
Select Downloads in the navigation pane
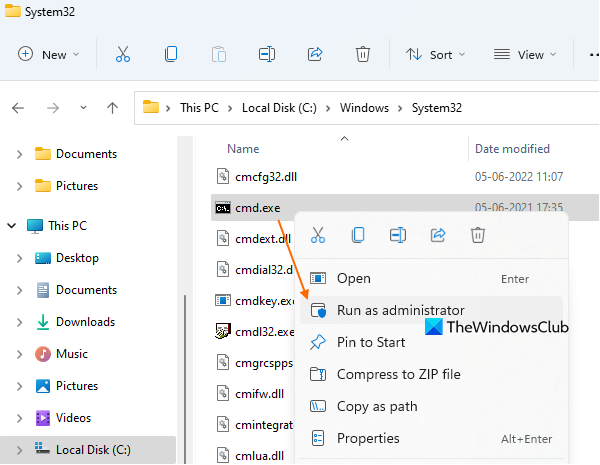[x=85, y=322]
